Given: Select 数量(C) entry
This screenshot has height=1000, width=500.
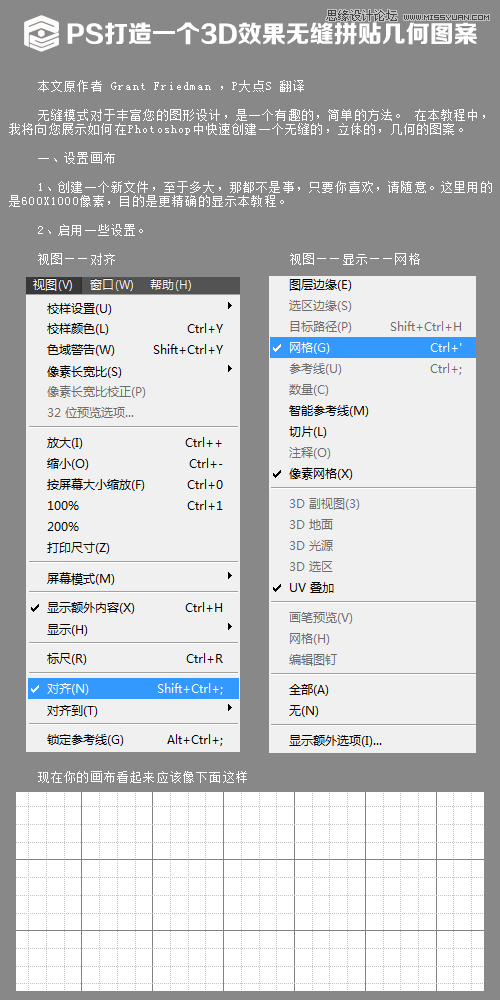Looking at the screenshot, I should tap(372, 390).
